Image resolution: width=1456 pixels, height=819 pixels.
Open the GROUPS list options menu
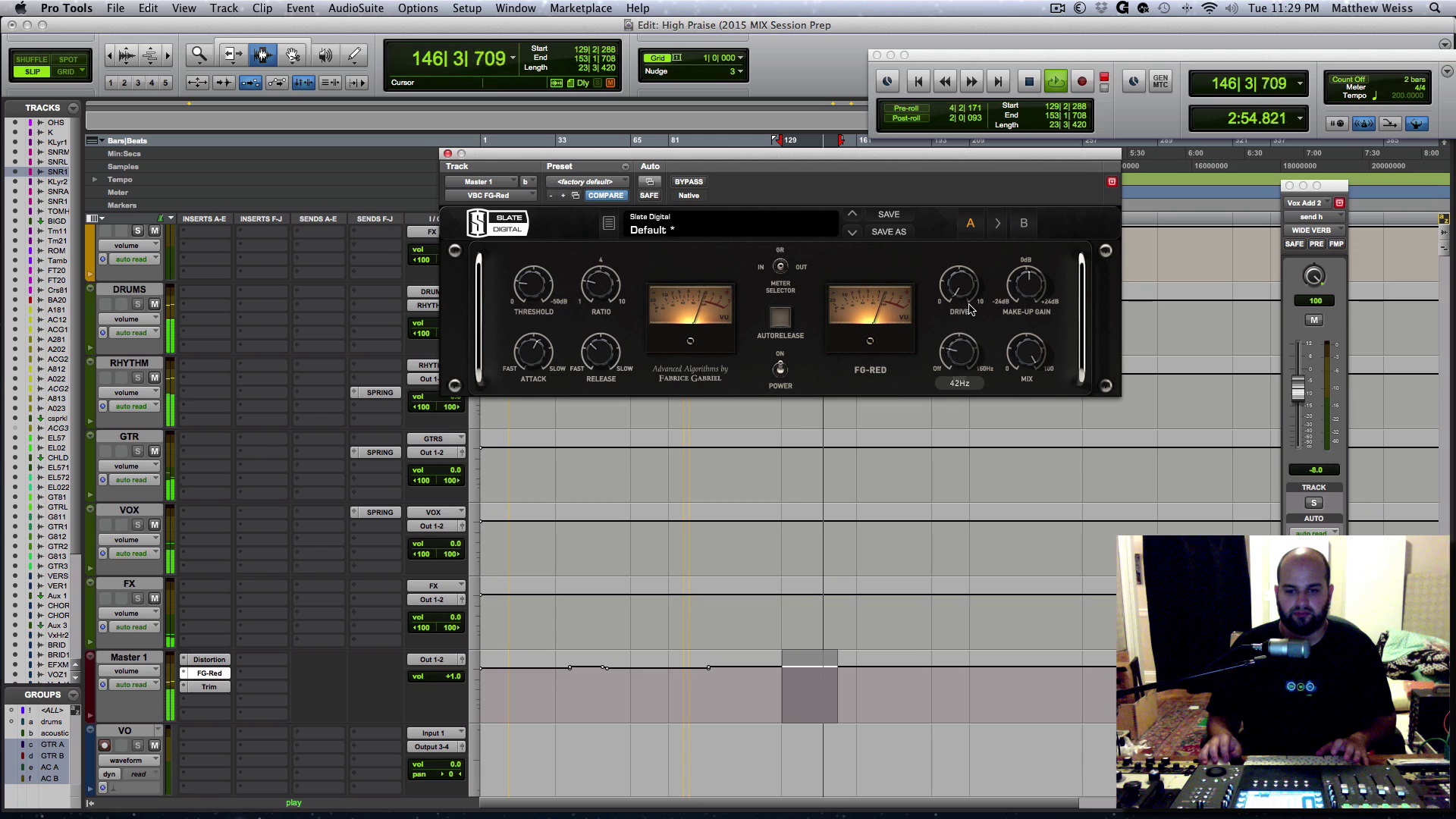73,695
